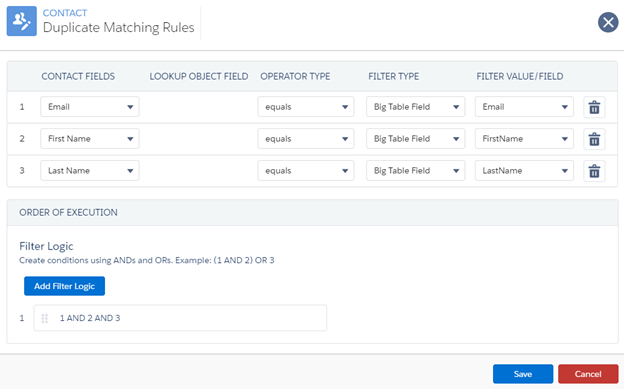Delete the First Name rule via trash icon
This screenshot has height=389, width=624.
[594, 139]
